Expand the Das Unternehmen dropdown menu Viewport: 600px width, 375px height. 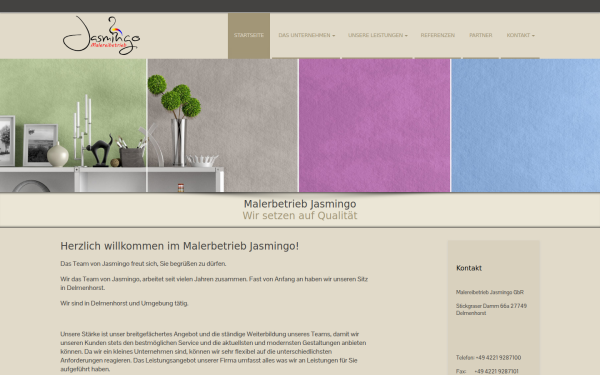coord(307,35)
